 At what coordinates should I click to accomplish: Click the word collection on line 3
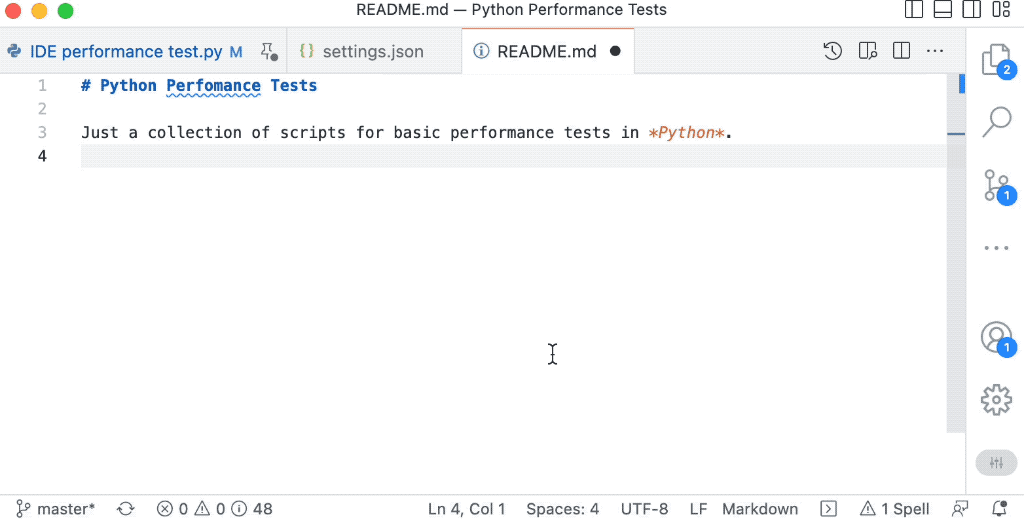pyautogui.click(x=195, y=133)
